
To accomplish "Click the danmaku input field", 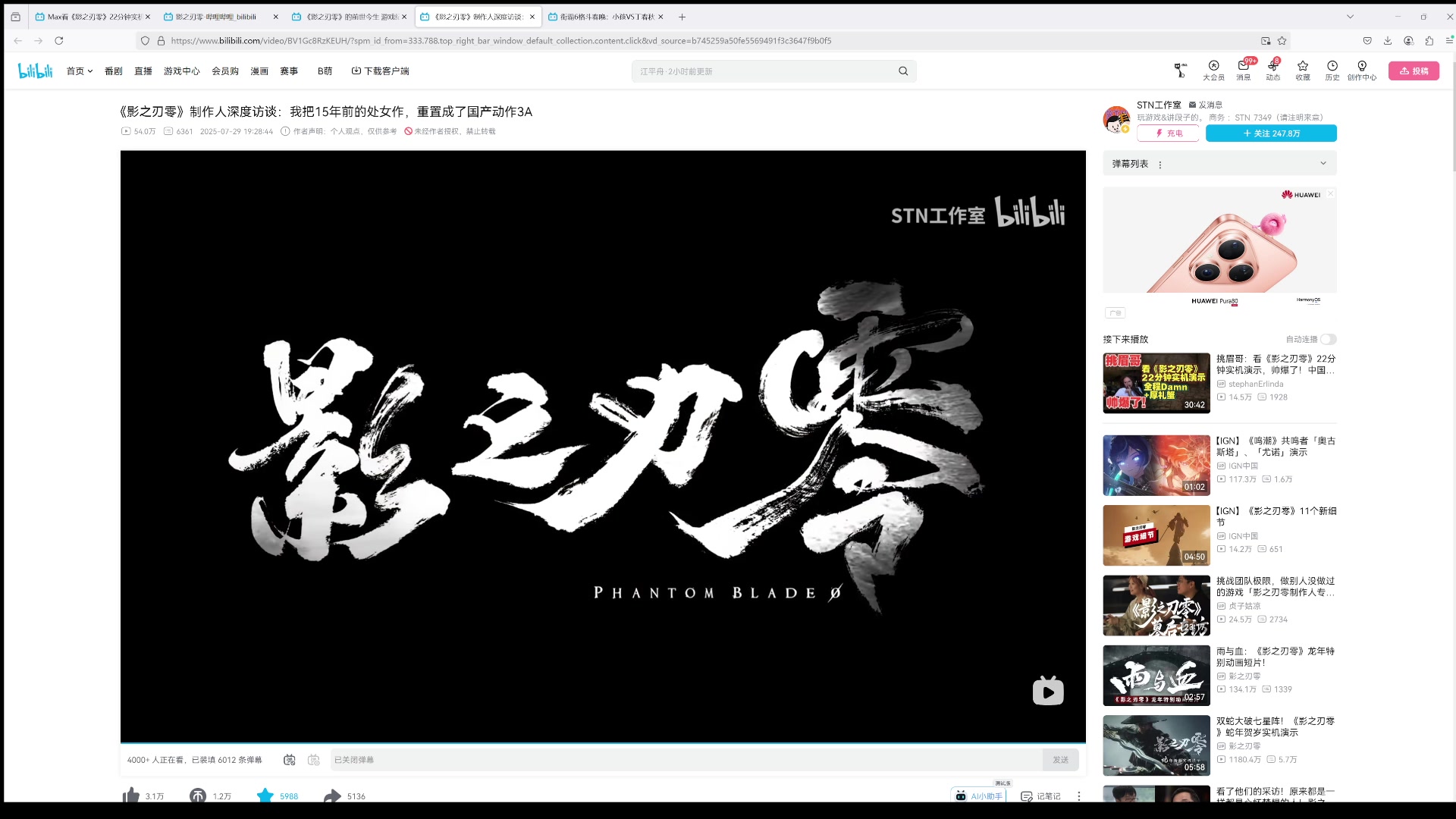I will (x=686, y=760).
